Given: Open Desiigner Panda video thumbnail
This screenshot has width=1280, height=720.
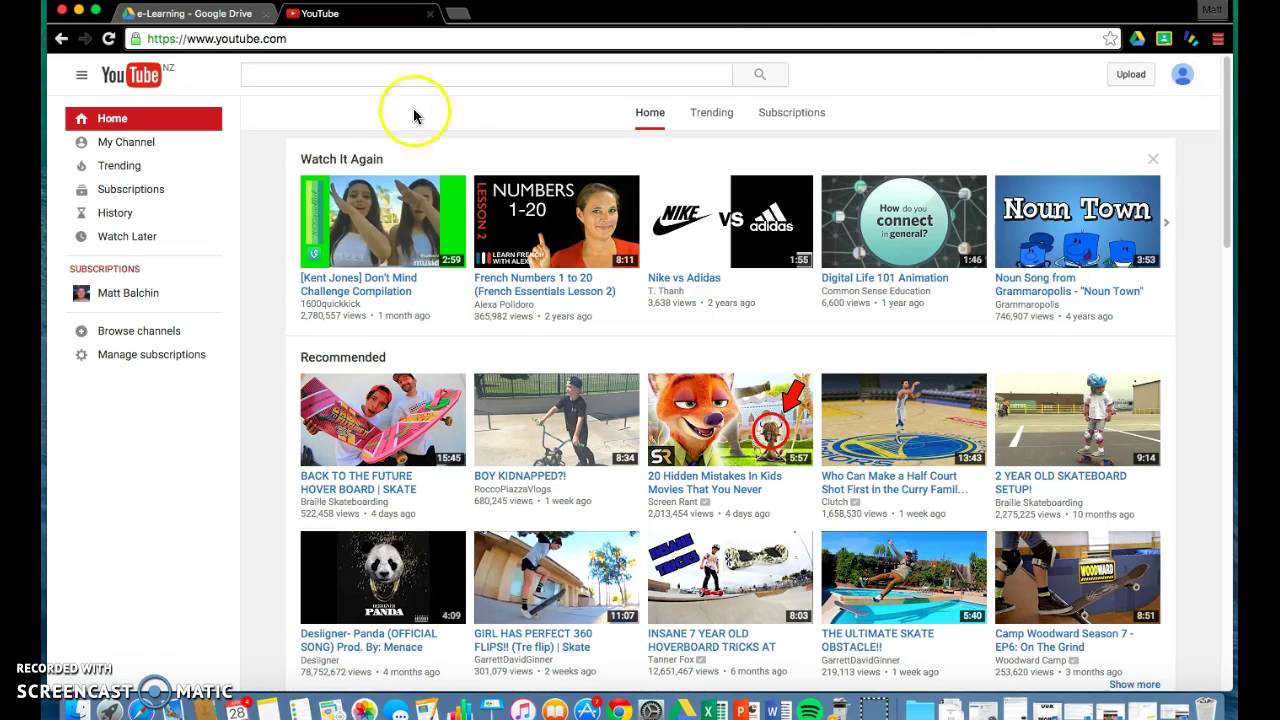Looking at the screenshot, I should coord(383,577).
